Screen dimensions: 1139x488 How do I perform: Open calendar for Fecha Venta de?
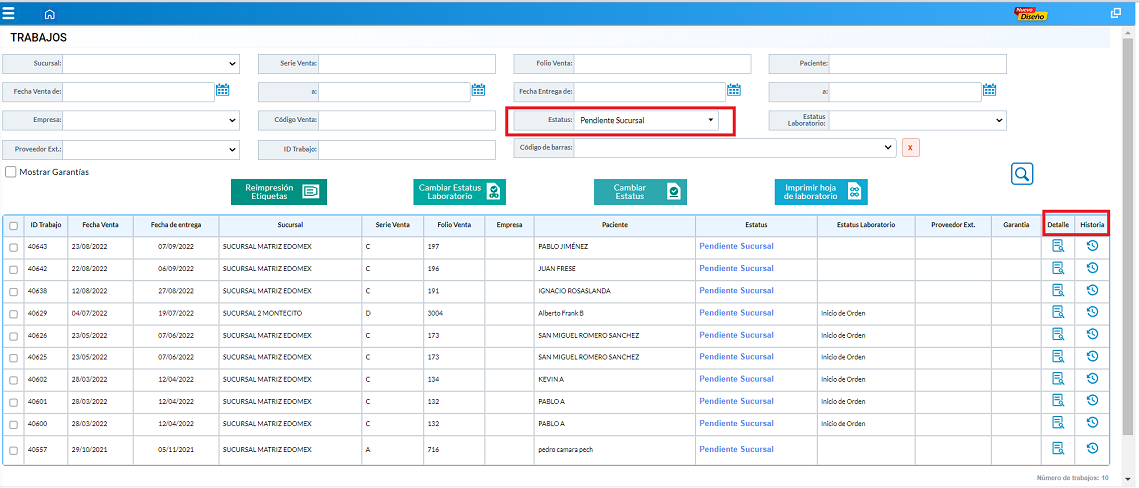point(222,90)
